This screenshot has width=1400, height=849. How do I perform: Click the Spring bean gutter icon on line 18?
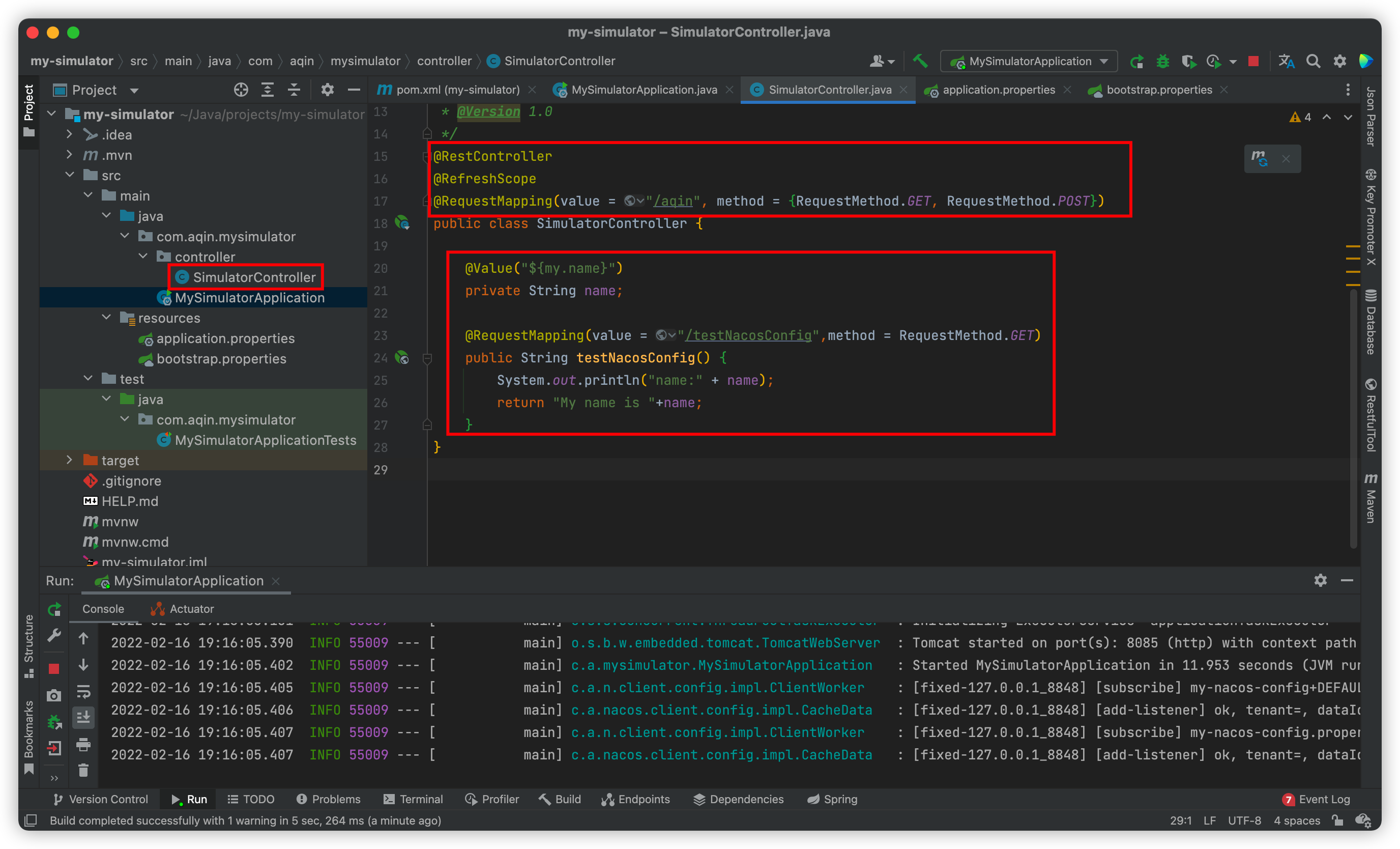coord(402,223)
